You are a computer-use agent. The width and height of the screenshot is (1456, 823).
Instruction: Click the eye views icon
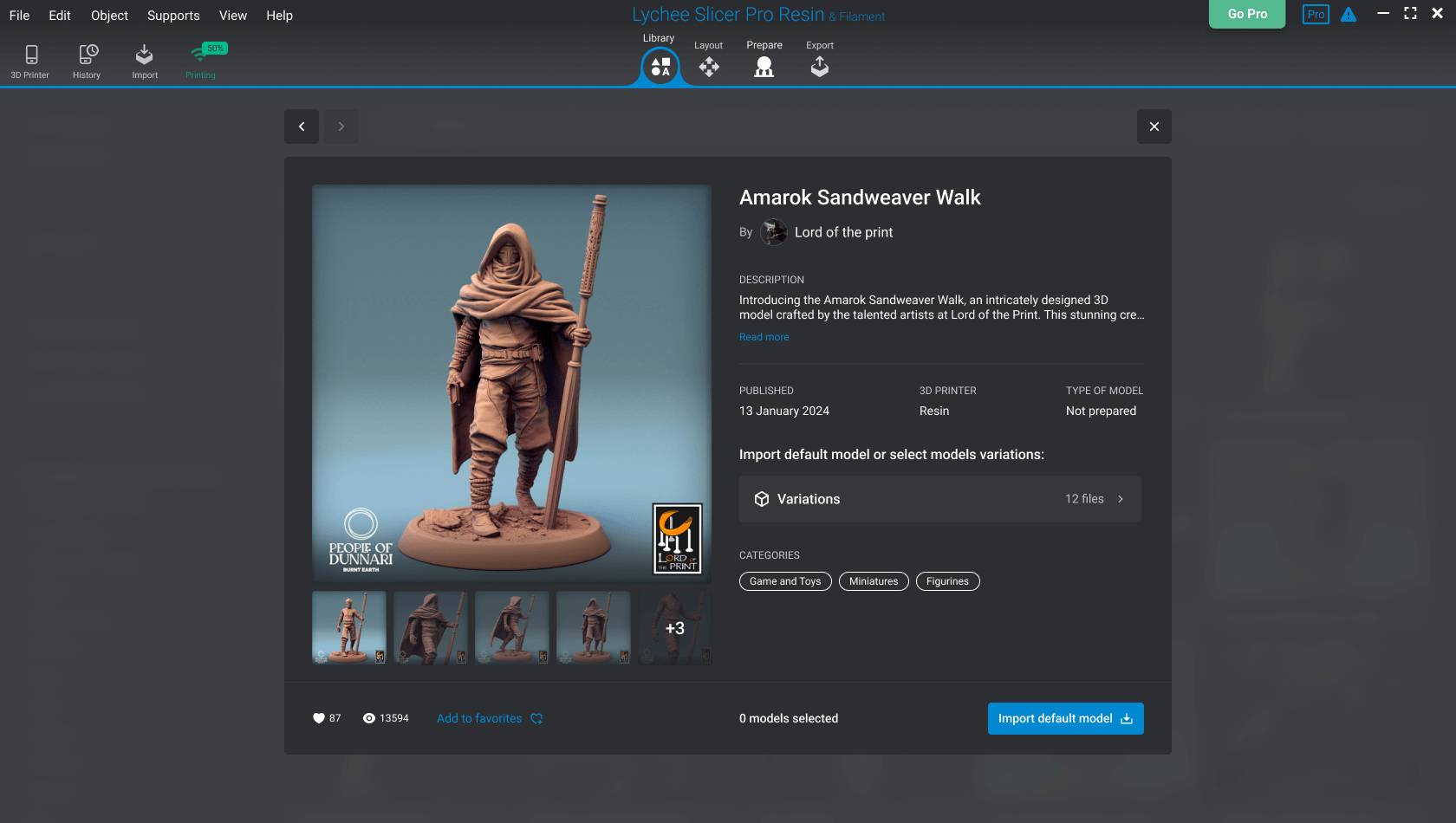tap(369, 718)
